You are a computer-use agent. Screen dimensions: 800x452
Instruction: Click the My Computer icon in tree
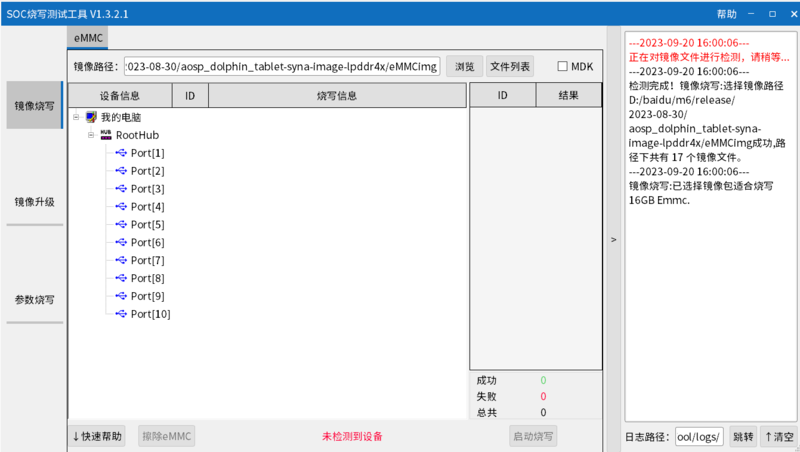pyautogui.click(x=91, y=117)
